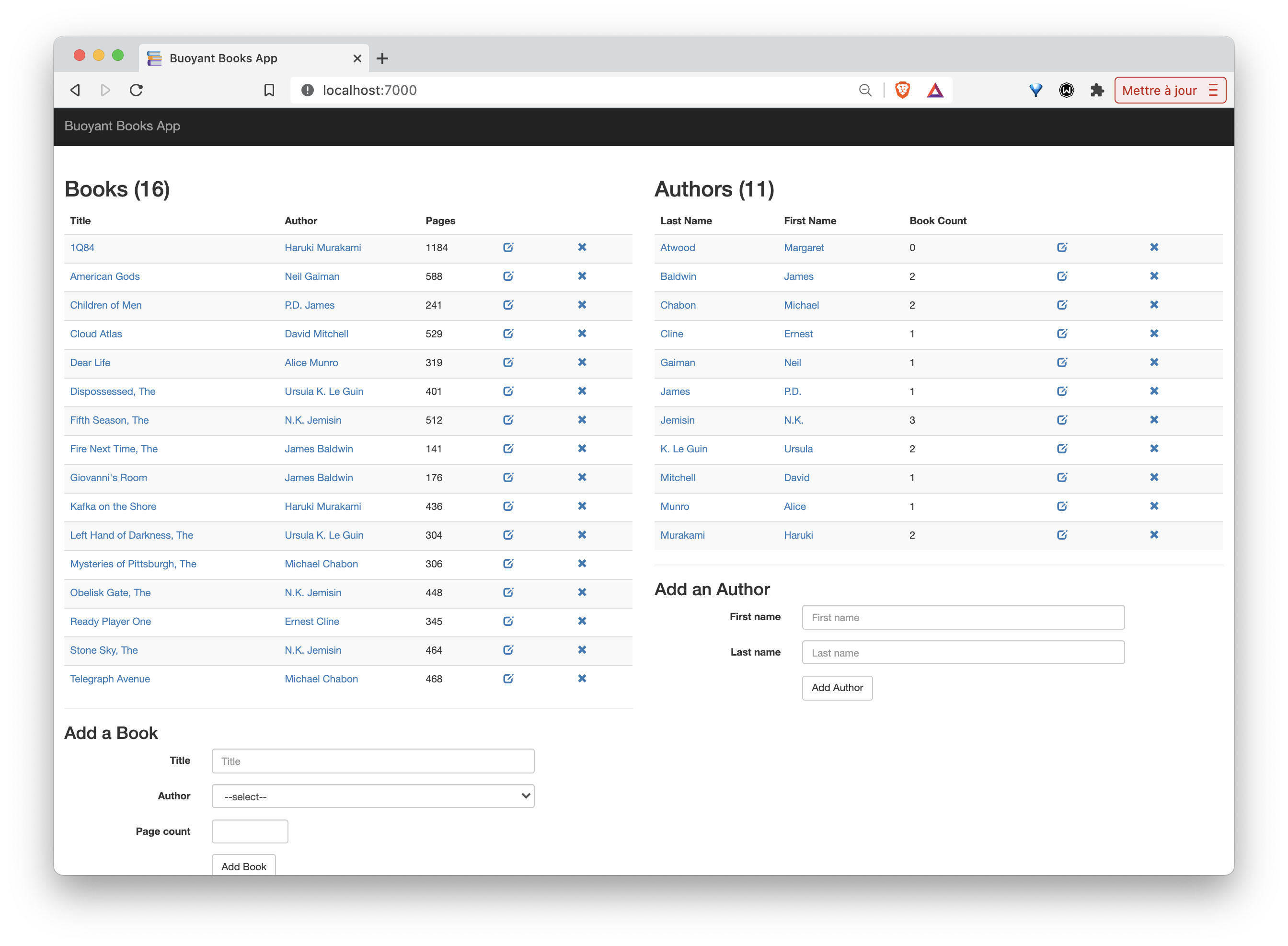Viewport: 1288px width, 946px height.
Task: Click the site info icon beside localhost
Action: click(308, 90)
